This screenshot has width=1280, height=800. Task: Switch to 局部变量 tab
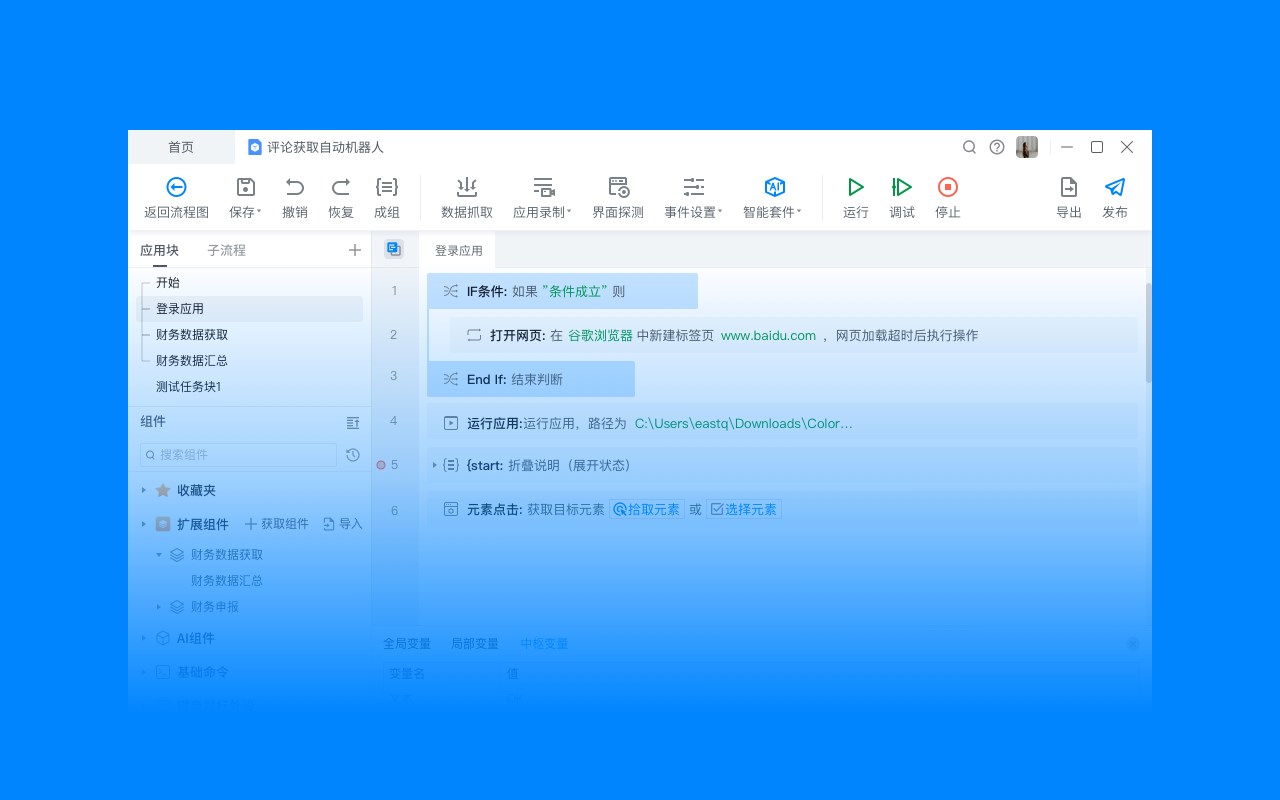point(475,644)
